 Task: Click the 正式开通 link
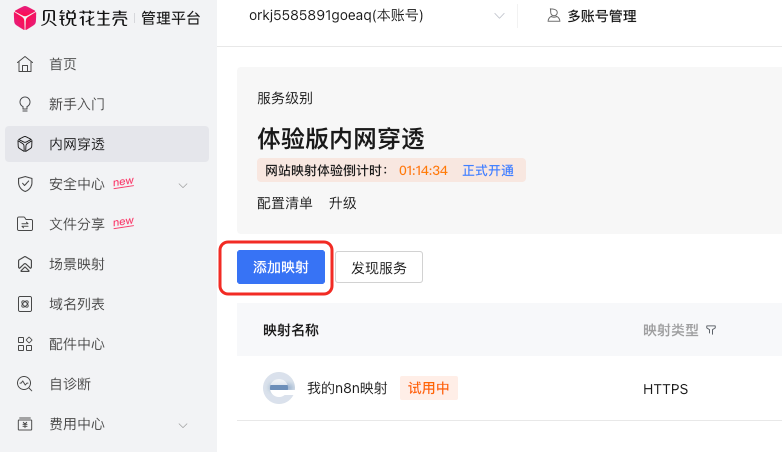488,171
